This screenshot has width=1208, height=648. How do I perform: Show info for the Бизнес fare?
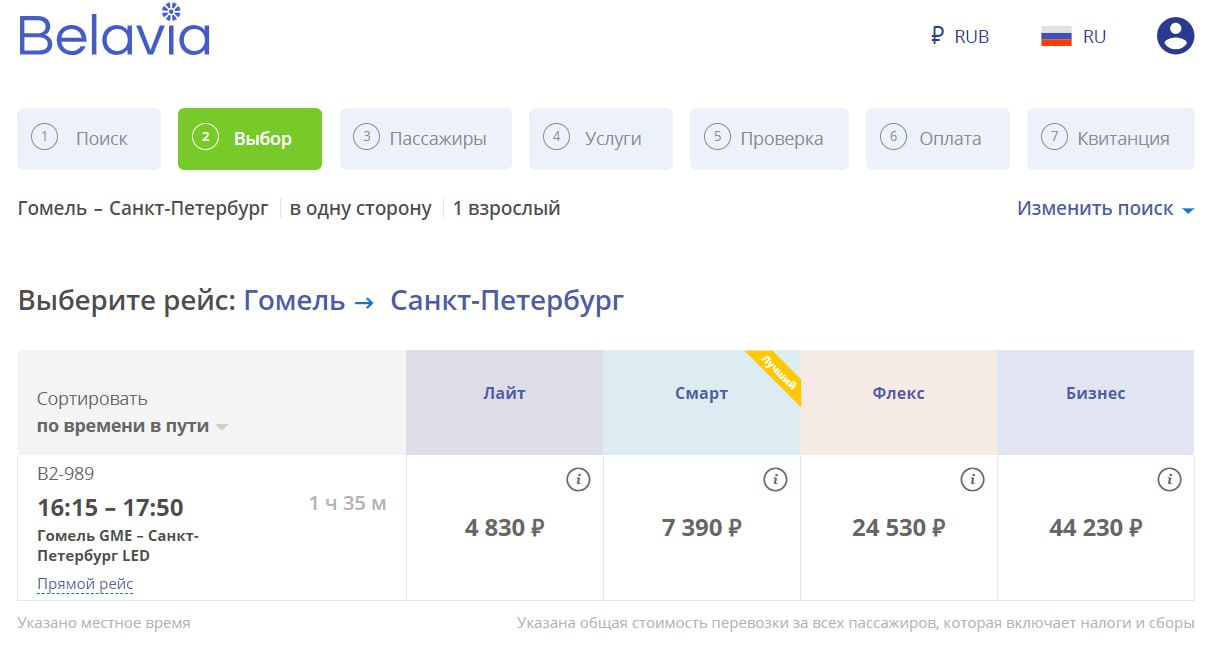tap(1169, 480)
